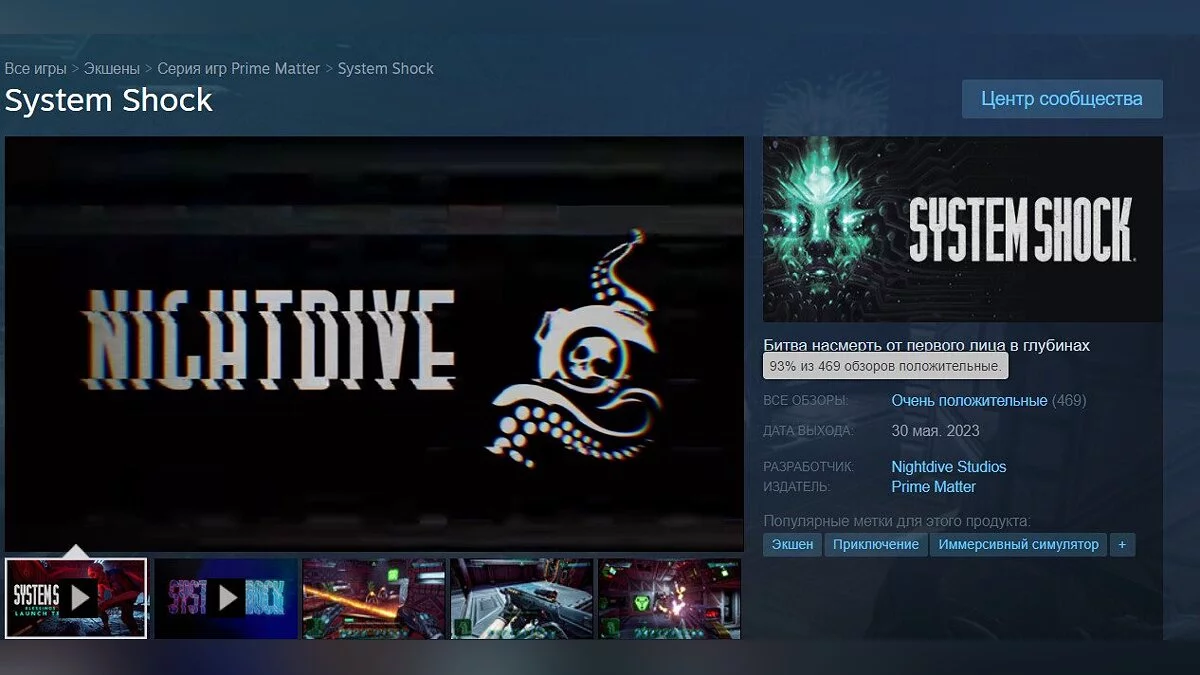The image size is (1200, 675).
Task: Open "Серия игр Prime Matter" breadcrumb
Action: pyautogui.click(x=238, y=69)
